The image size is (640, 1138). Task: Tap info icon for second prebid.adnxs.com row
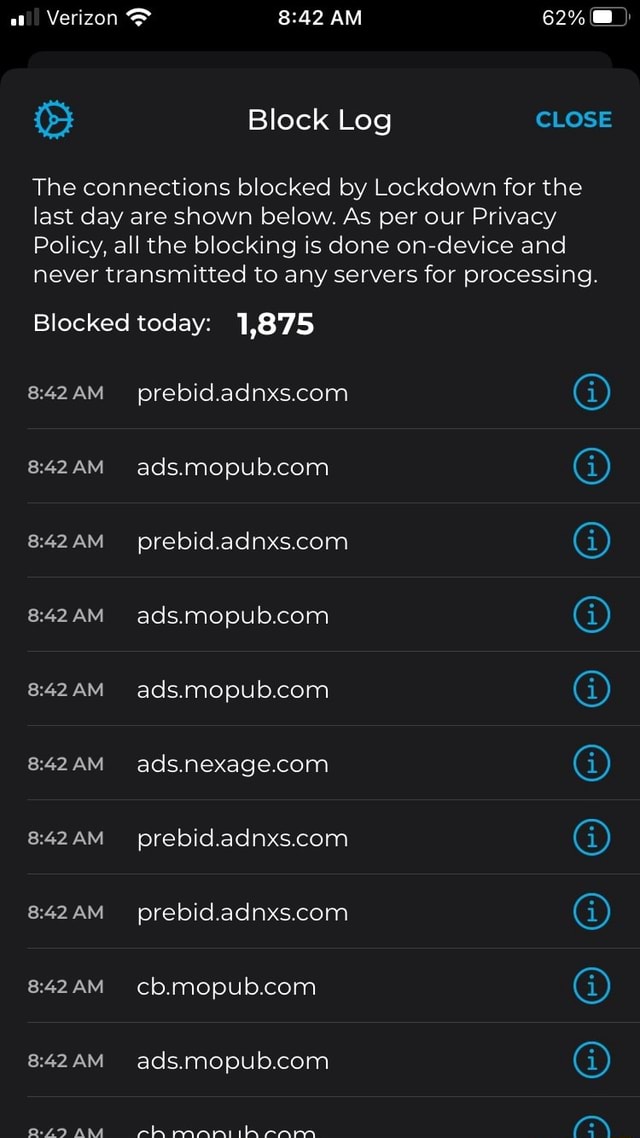point(591,541)
